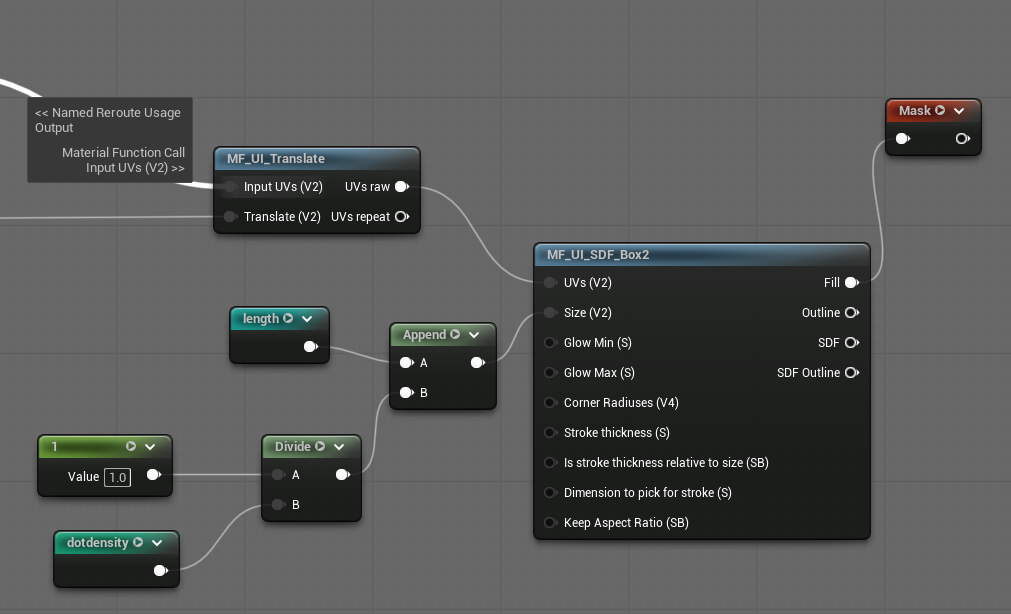Expand the dotdensity node chevron
This screenshot has width=1011, height=614.
157,542
